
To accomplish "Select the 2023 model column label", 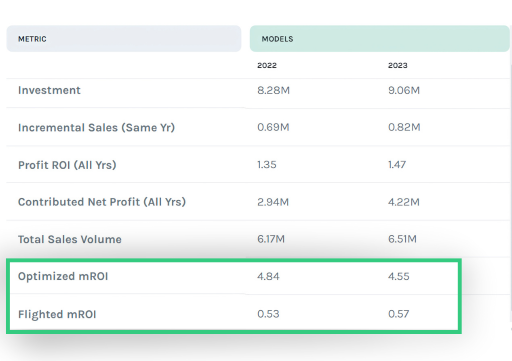I will [397, 65].
